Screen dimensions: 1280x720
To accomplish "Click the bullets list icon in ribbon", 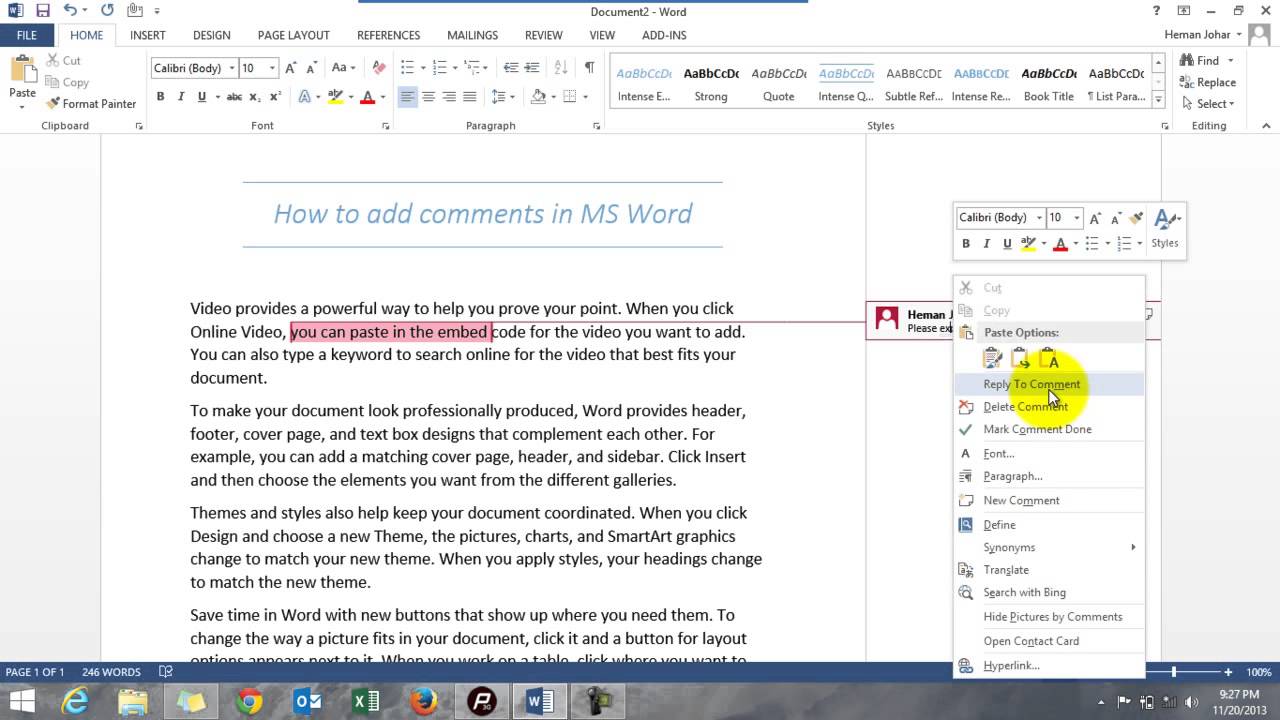I will pyautogui.click(x=407, y=68).
